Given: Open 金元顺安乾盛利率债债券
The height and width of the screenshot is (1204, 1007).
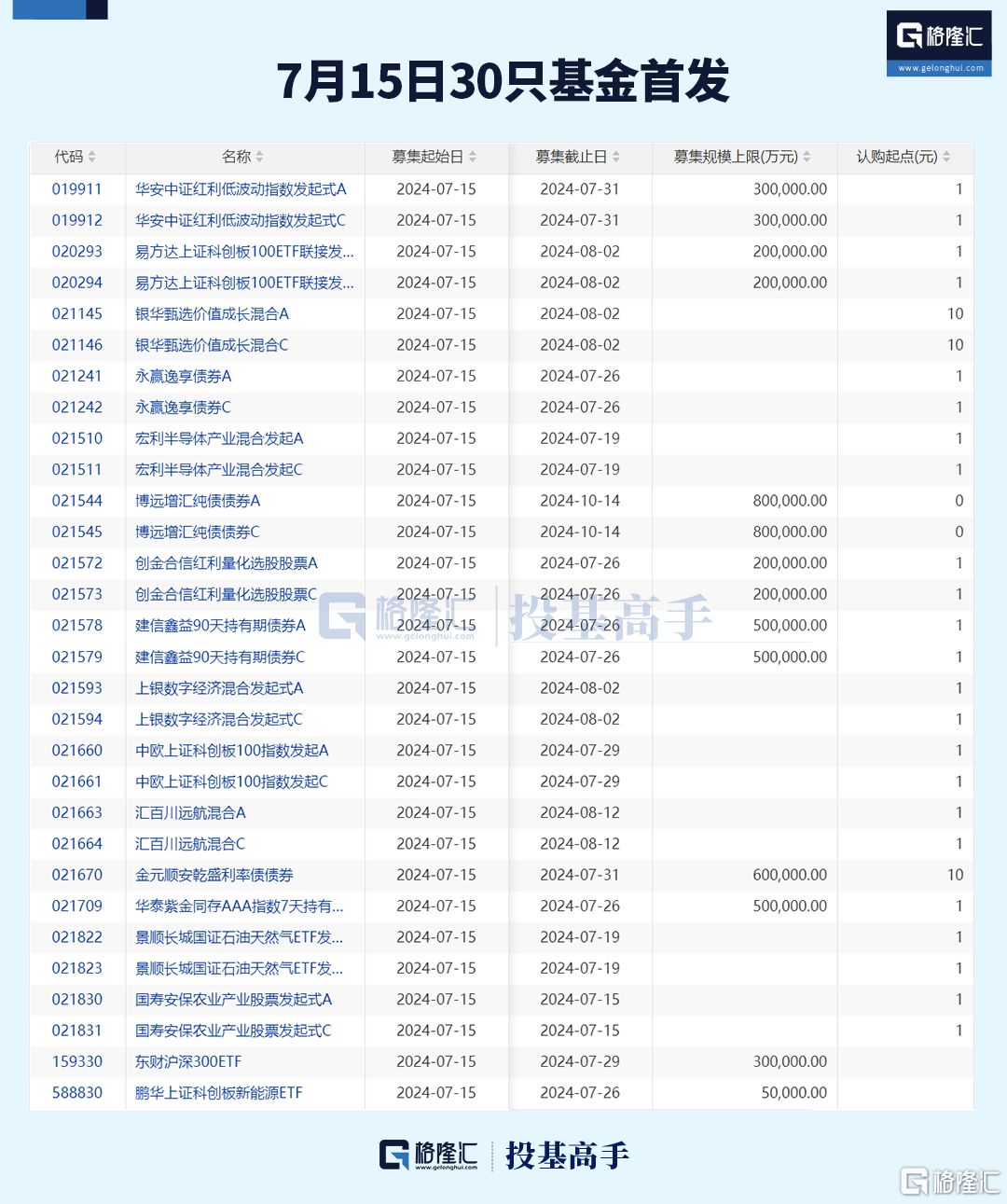Looking at the screenshot, I should (x=214, y=875).
